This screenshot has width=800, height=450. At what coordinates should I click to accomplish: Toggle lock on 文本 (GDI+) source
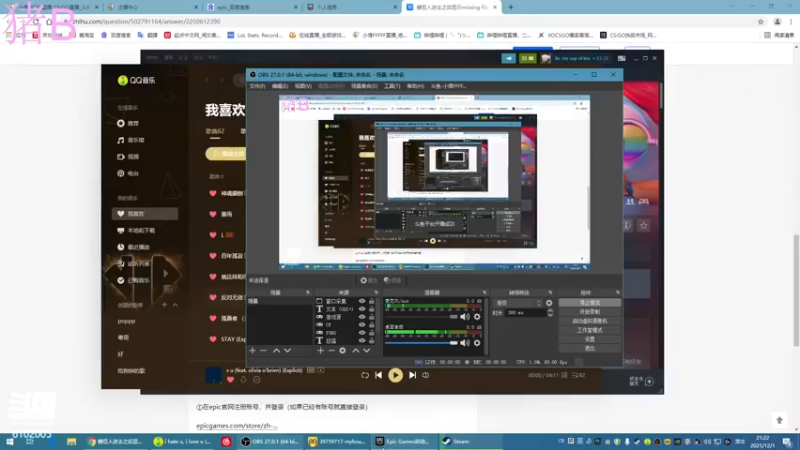371,309
